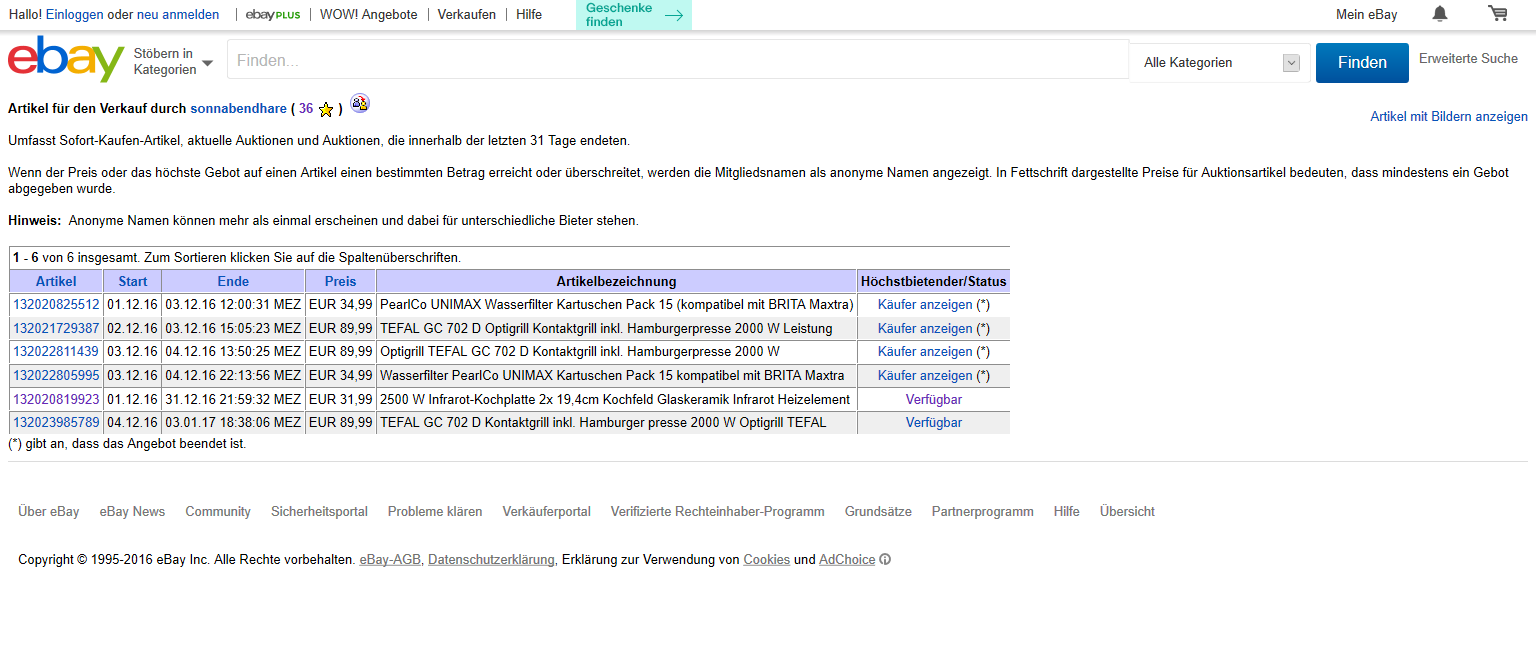The height and width of the screenshot is (654, 1536).
Task: Click Verfügbar for item 132023985789
Action: tap(934, 423)
